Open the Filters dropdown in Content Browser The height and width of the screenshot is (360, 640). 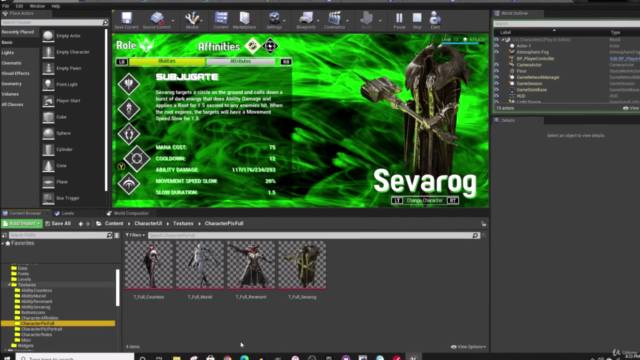click(135, 235)
